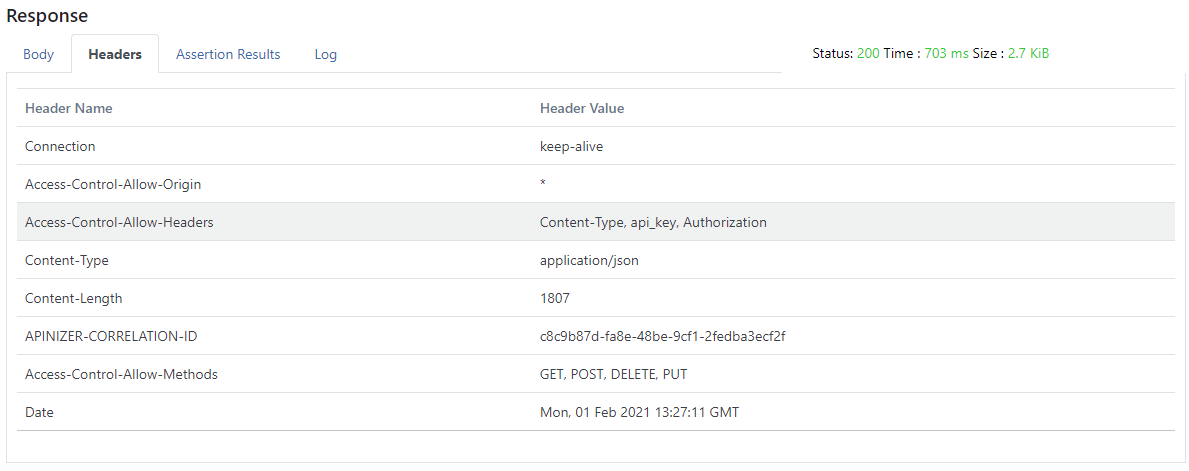Open the Body tab

[x=38, y=55]
